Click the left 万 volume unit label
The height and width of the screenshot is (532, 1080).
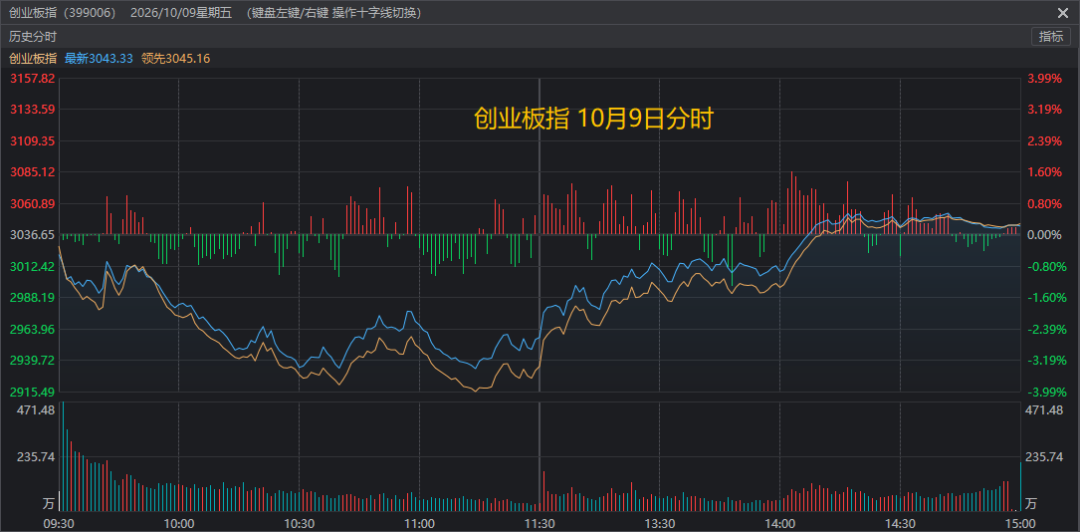(x=49, y=503)
